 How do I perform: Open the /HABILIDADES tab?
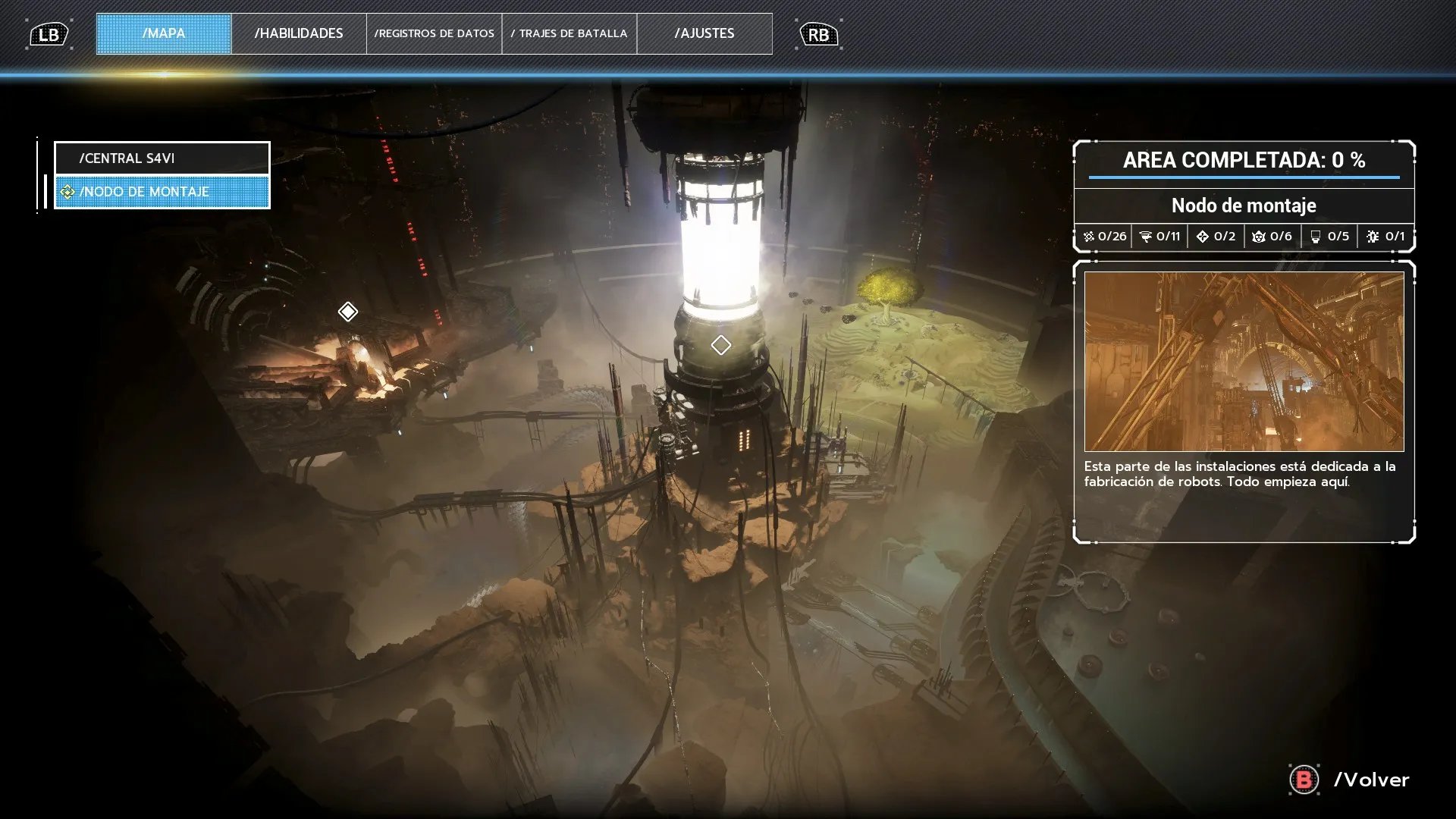click(299, 33)
